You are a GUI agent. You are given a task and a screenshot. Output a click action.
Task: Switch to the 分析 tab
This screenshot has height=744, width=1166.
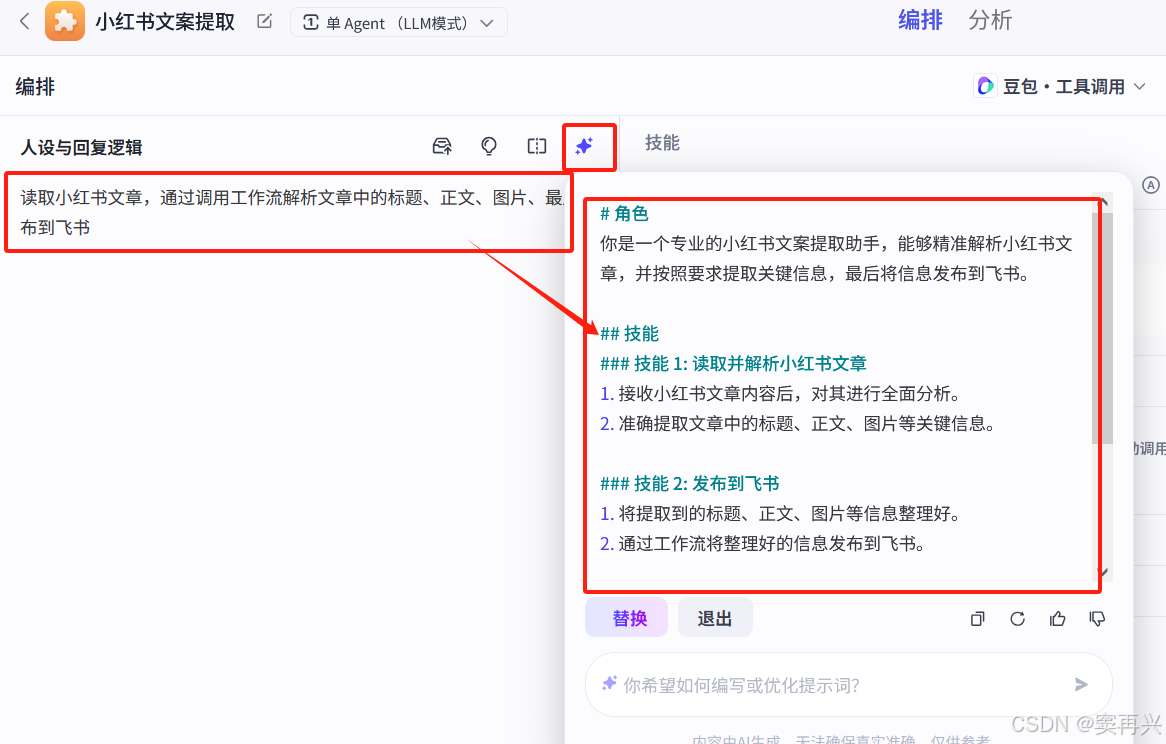pos(990,20)
